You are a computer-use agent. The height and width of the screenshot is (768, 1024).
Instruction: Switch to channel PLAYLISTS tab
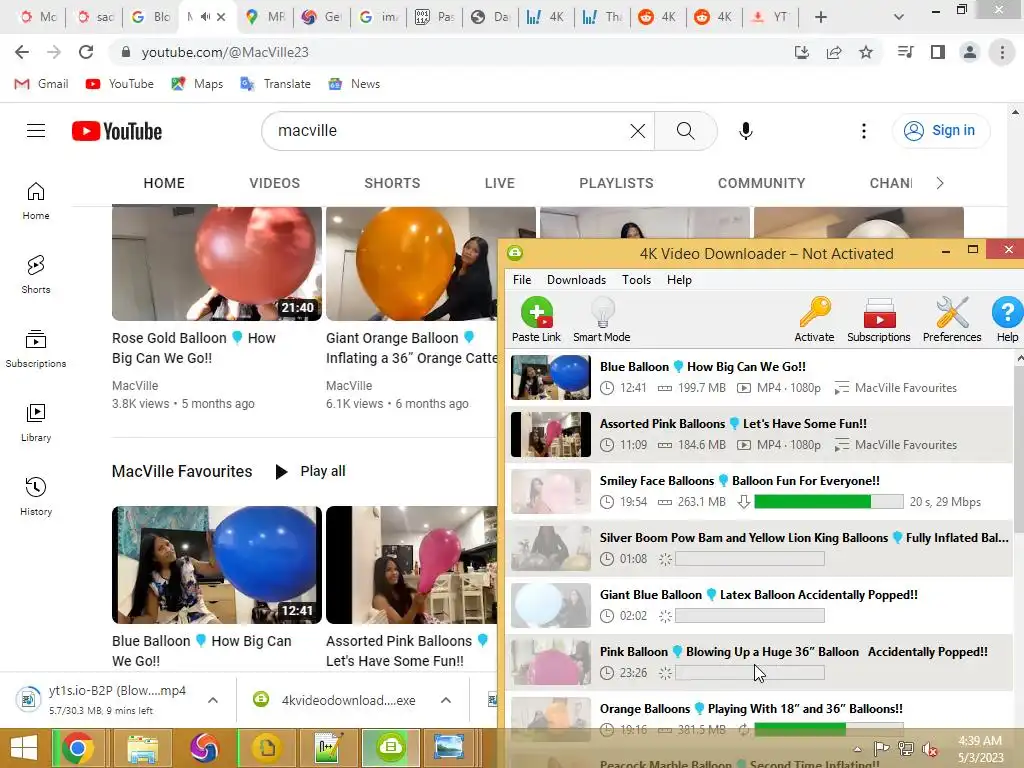[x=616, y=184]
